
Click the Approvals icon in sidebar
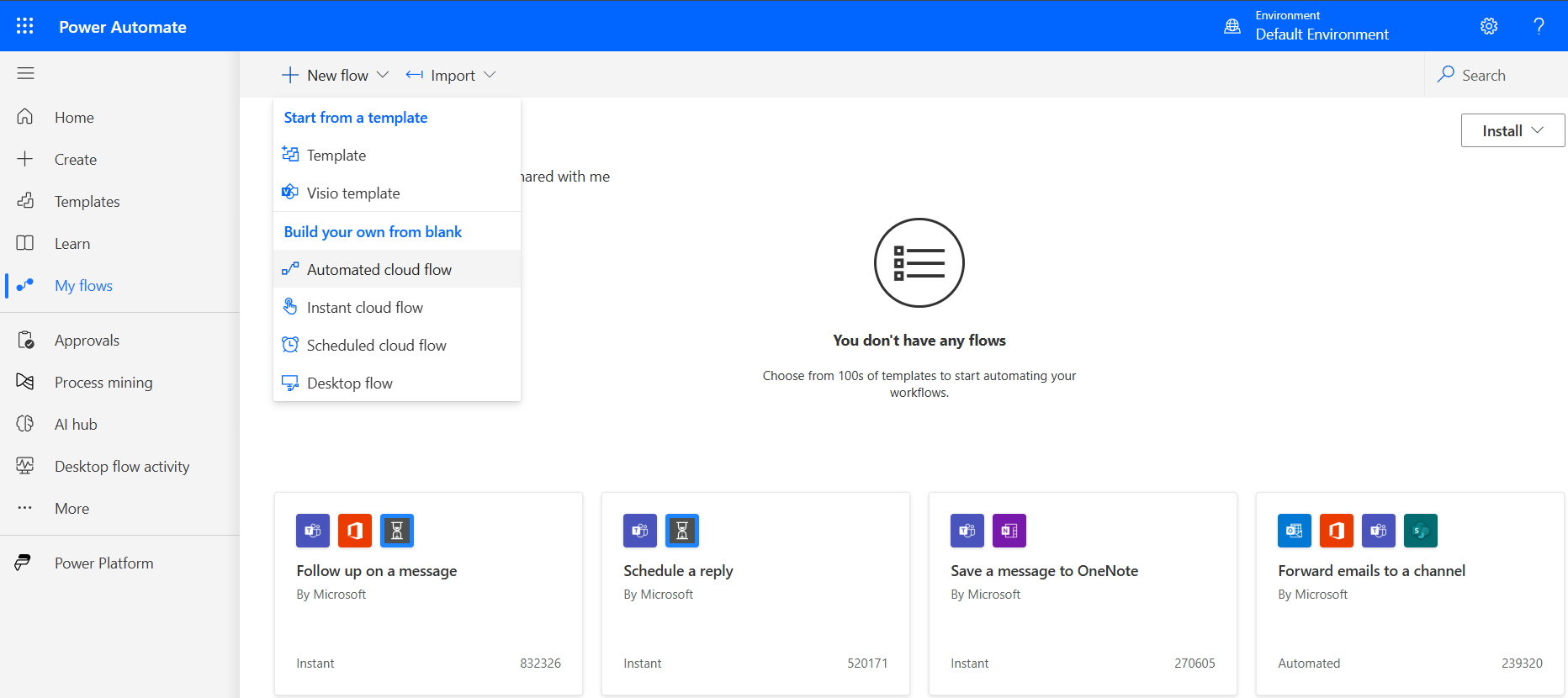pos(25,340)
